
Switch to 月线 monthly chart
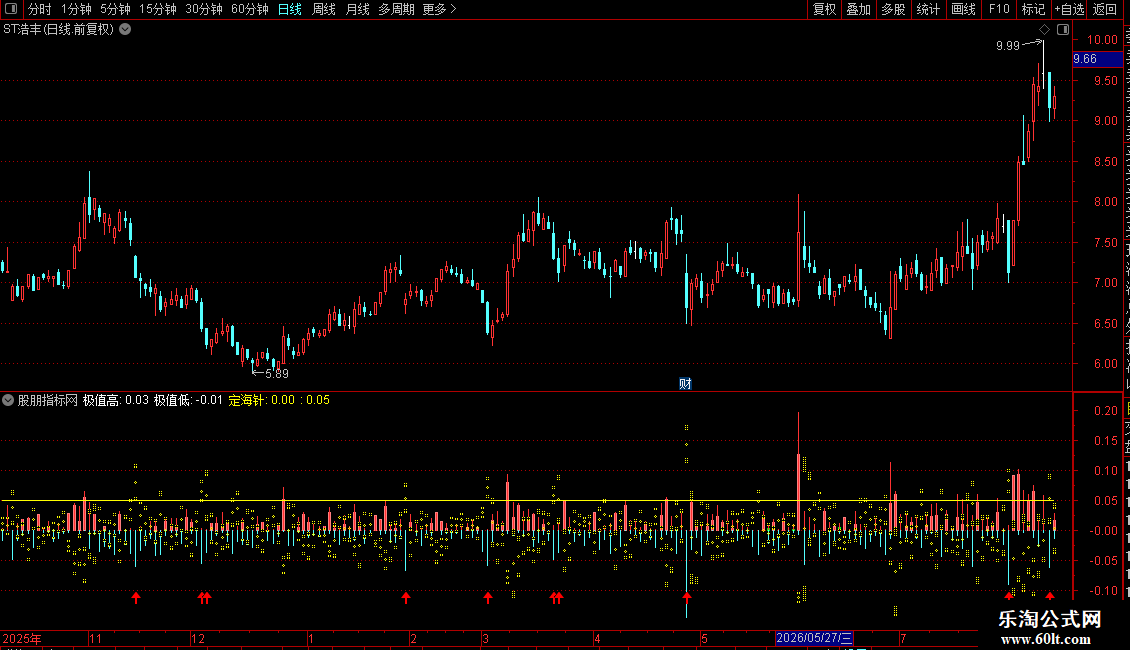357,9
